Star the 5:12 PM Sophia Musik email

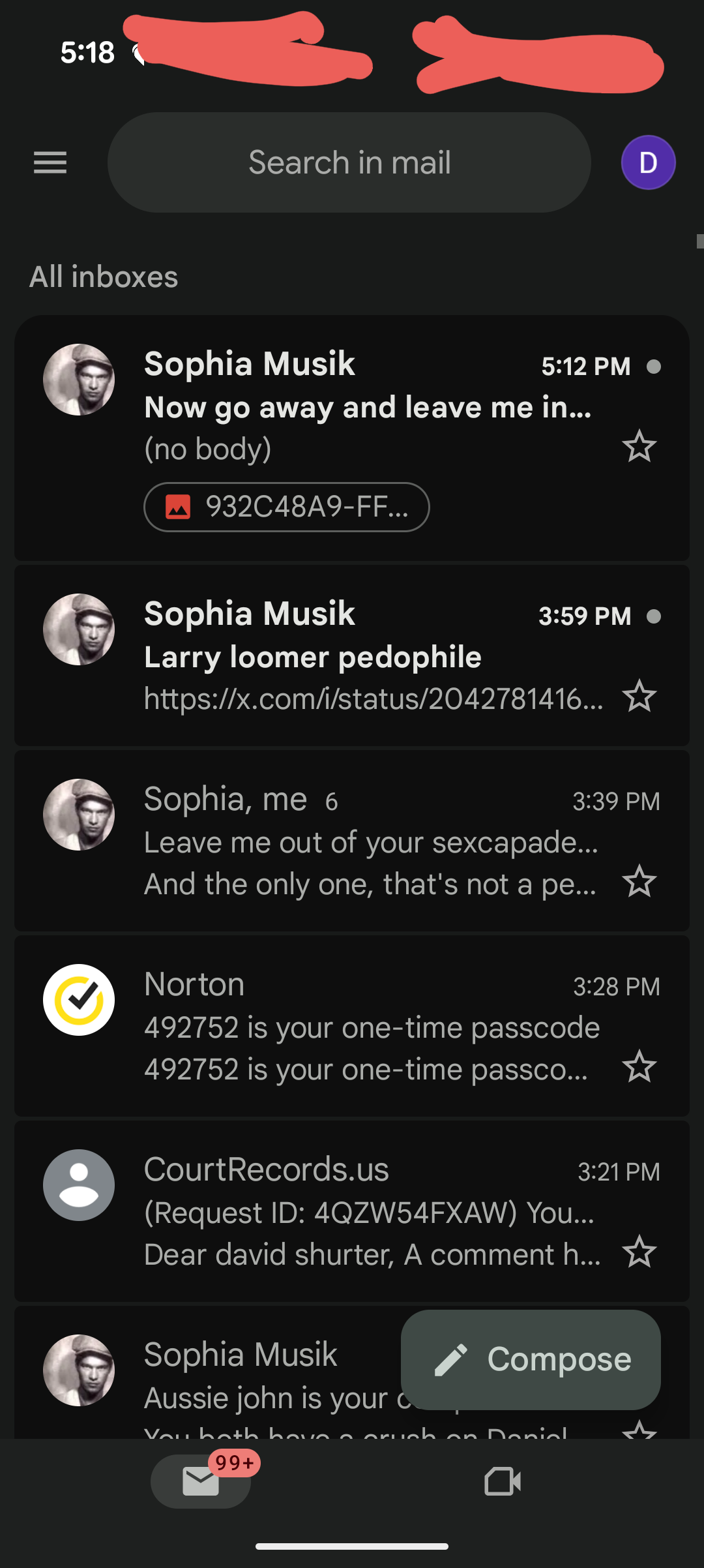click(639, 447)
